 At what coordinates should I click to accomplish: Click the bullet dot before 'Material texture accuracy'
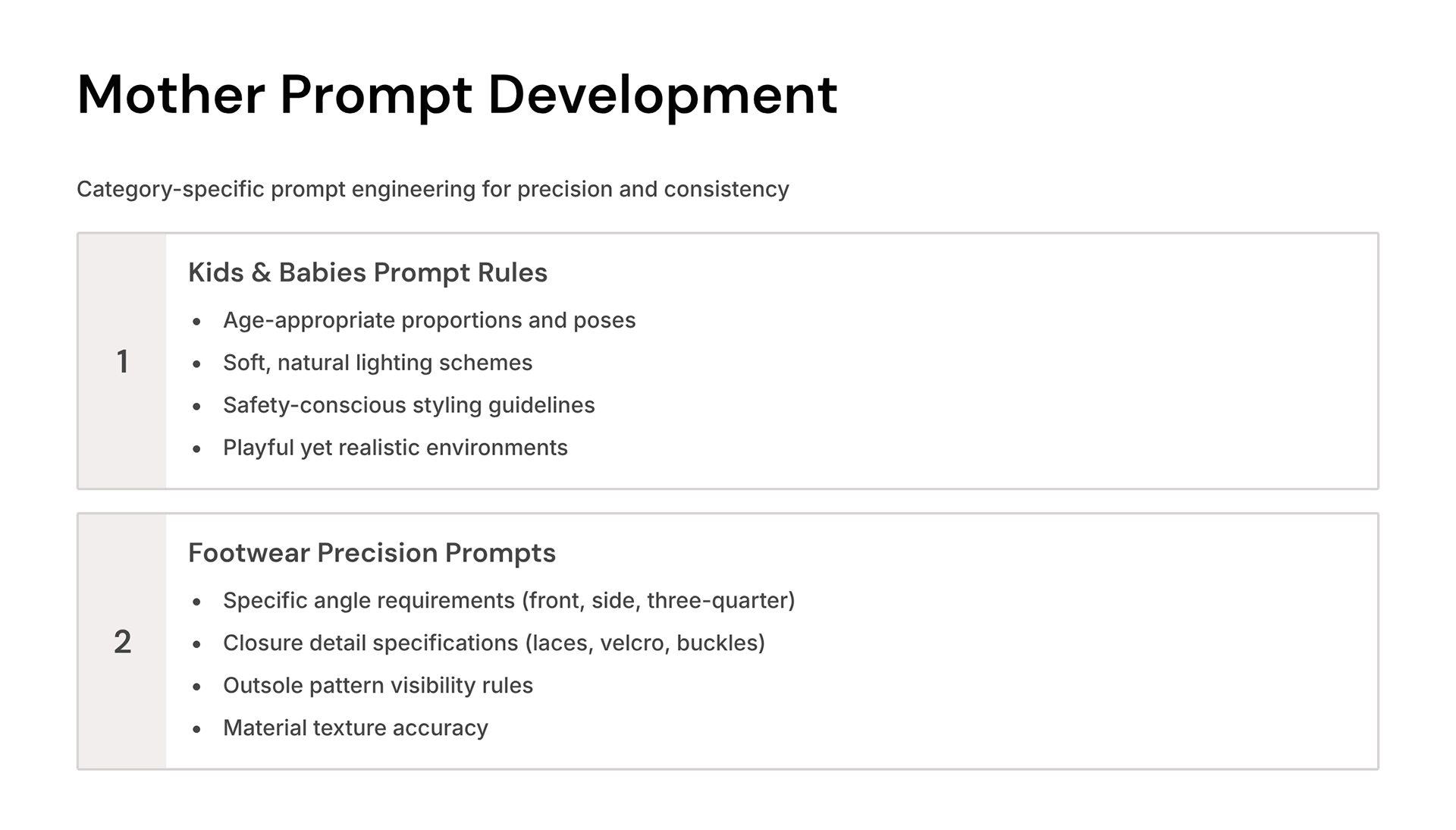coord(197,729)
